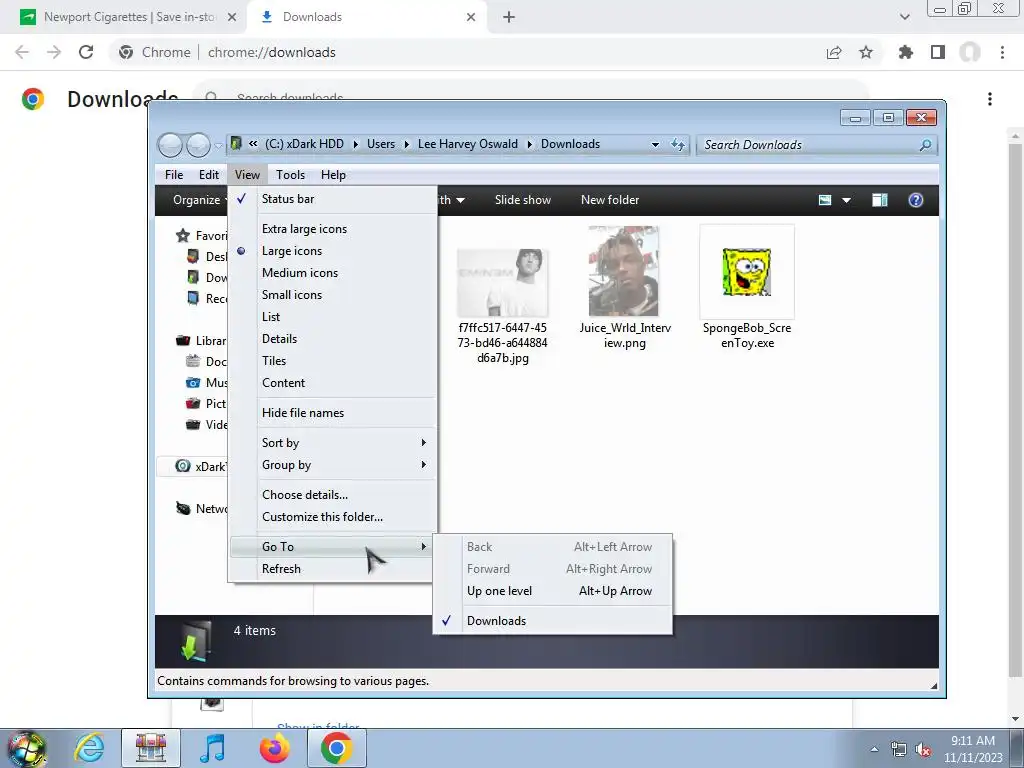Open the Edit menu

point(209,175)
